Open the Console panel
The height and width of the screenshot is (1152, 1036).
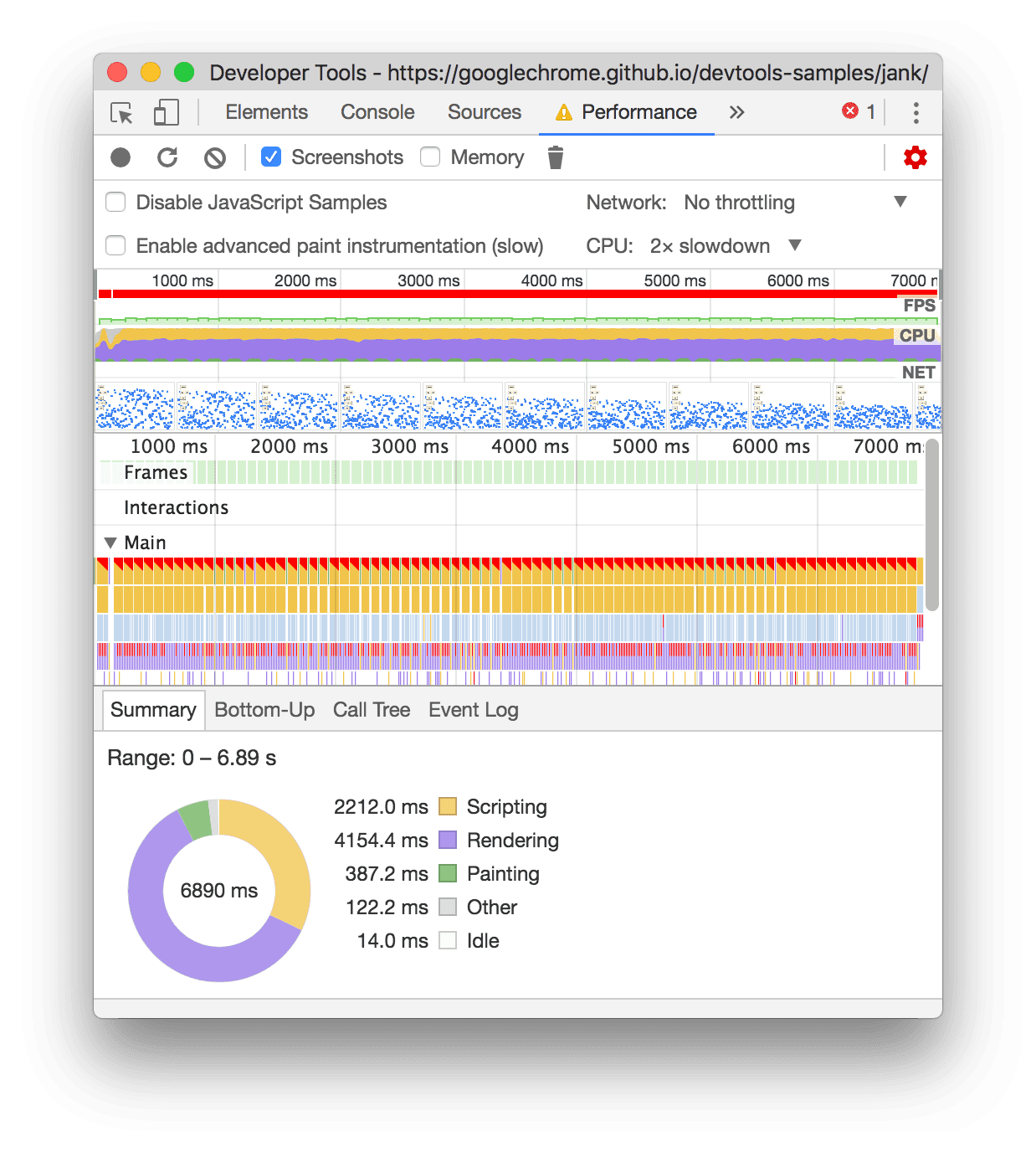coord(377,111)
